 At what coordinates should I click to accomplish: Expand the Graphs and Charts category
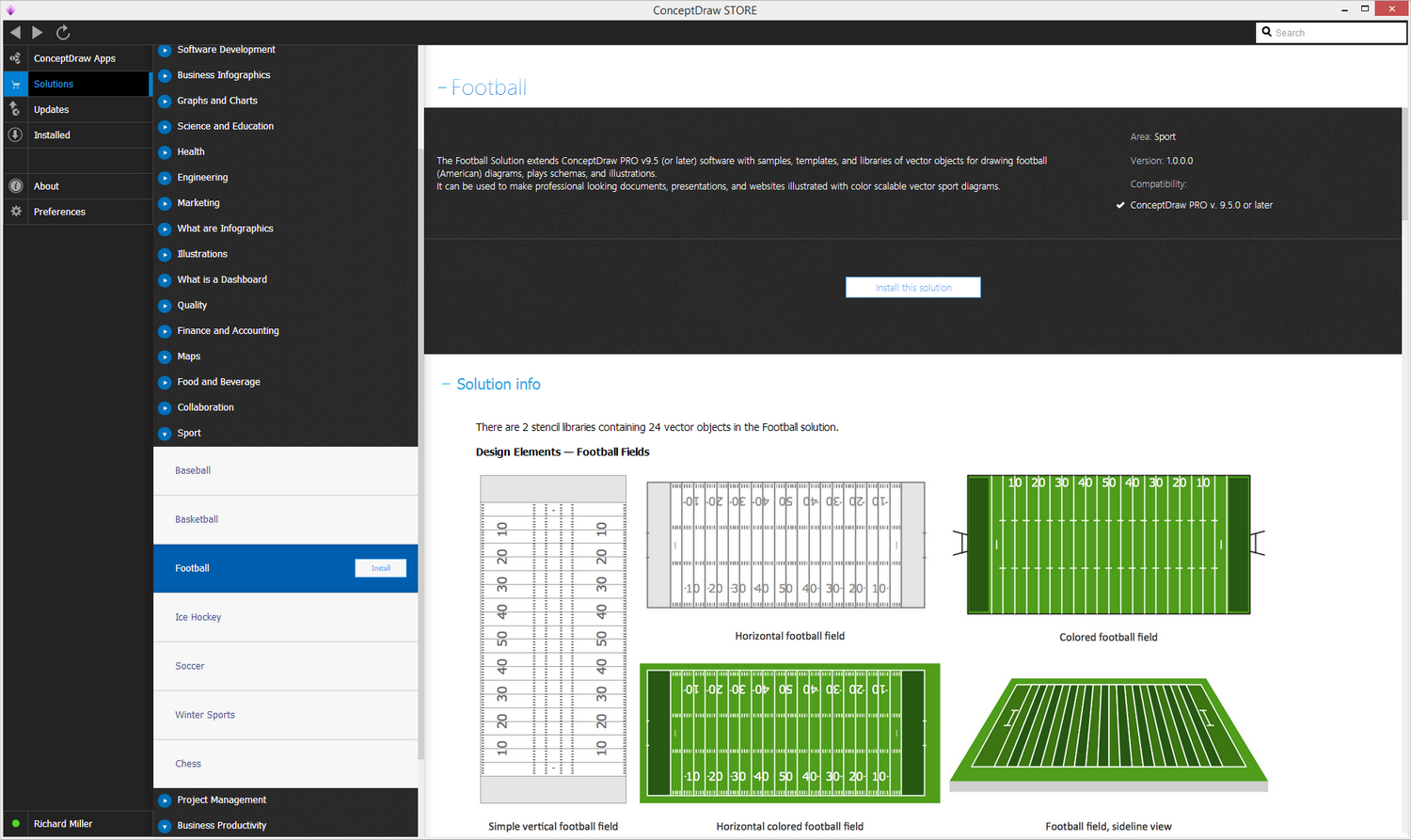[165, 101]
